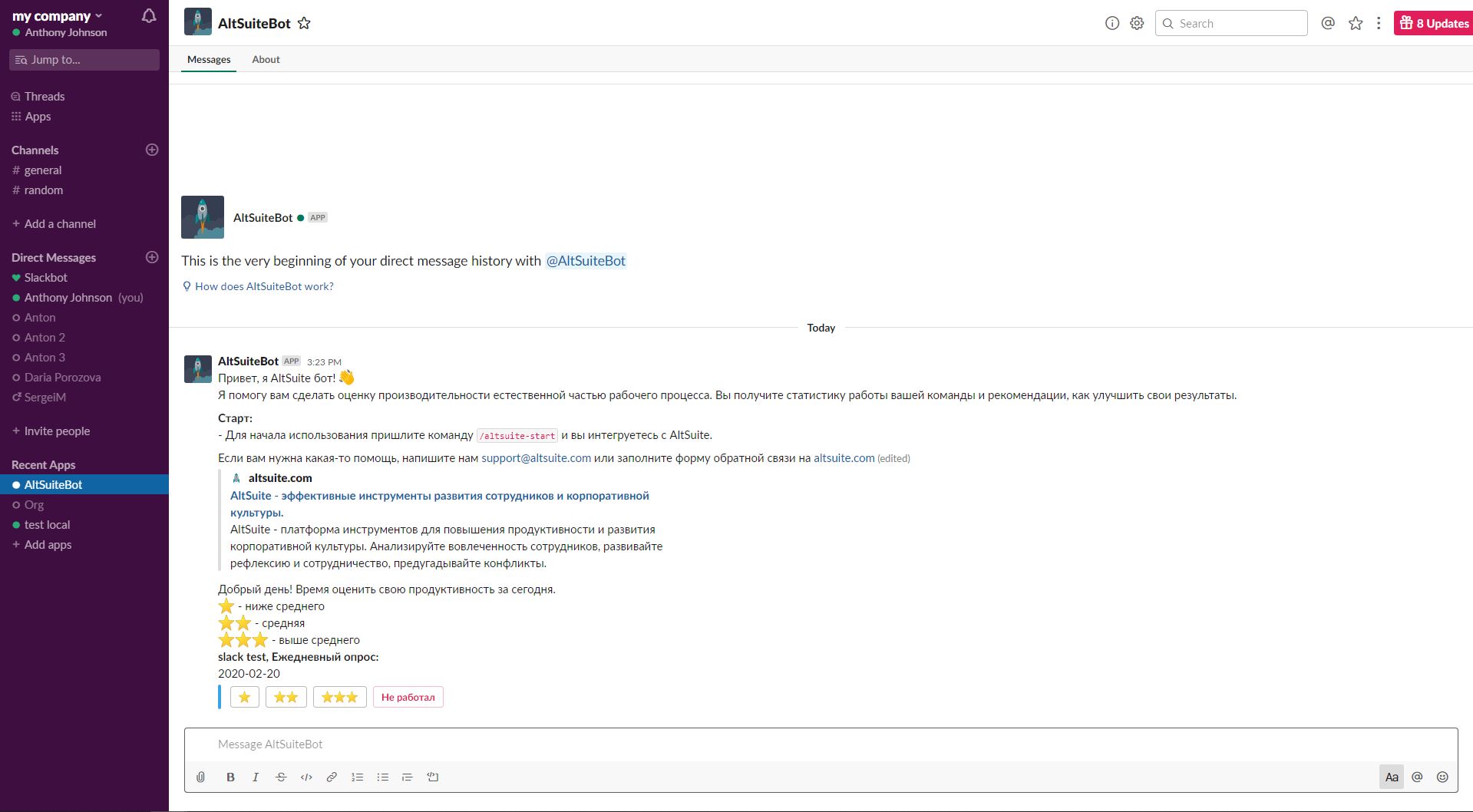The width and height of the screenshot is (1473, 812).
Task: Open conversation settings gear
Action: (x=1137, y=23)
